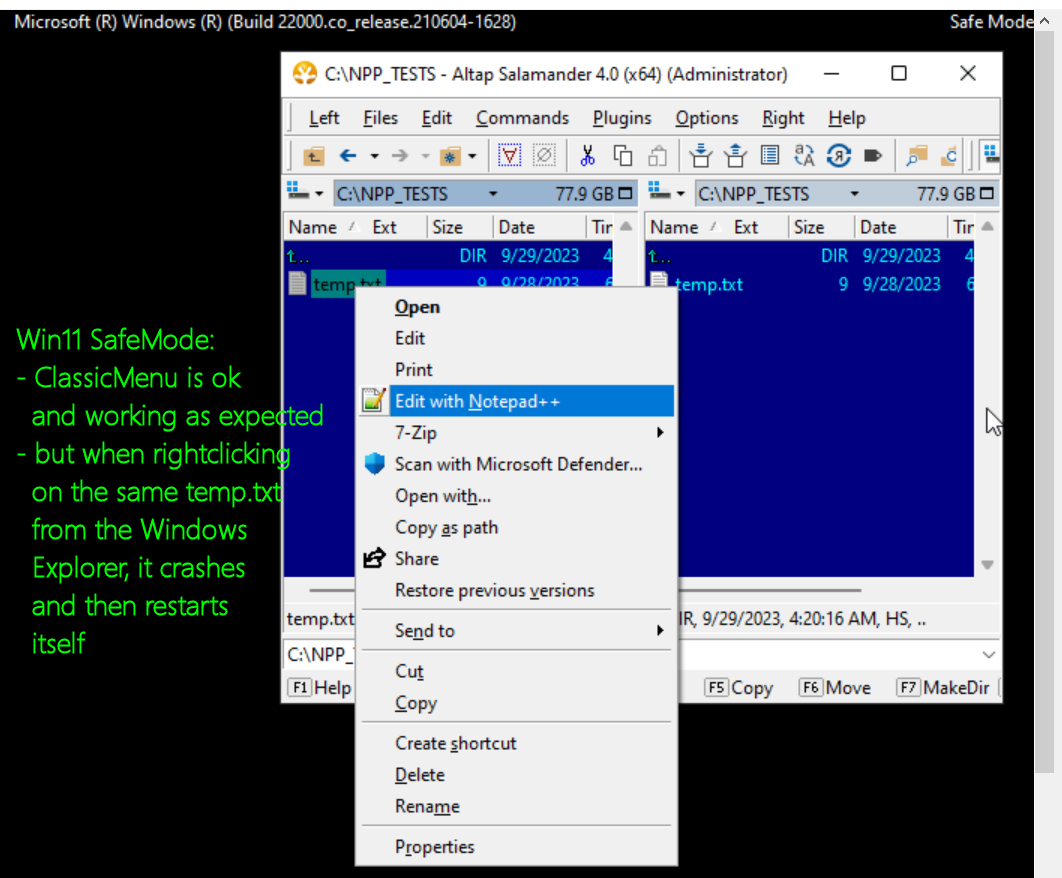1062x878 pixels.
Task: Click the Compare Directories folder icon
Action: click(950, 156)
